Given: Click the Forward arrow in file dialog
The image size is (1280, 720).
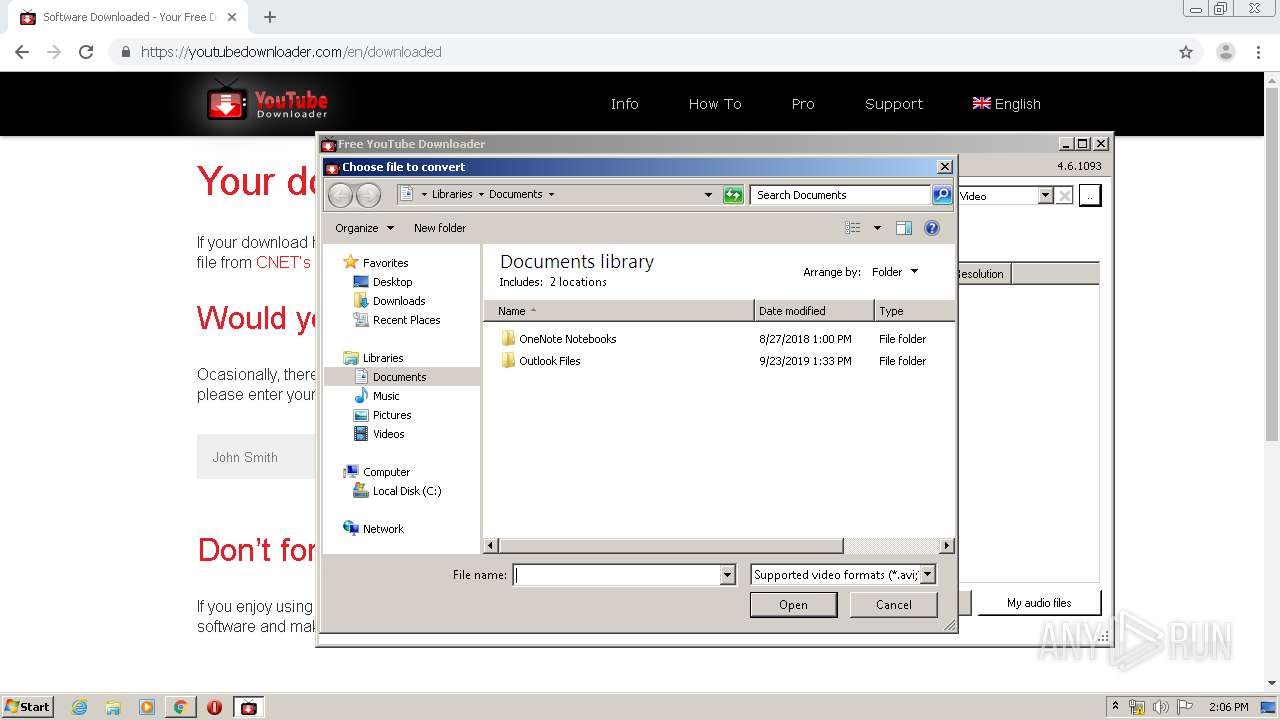Looking at the screenshot, I should point(368,195).
